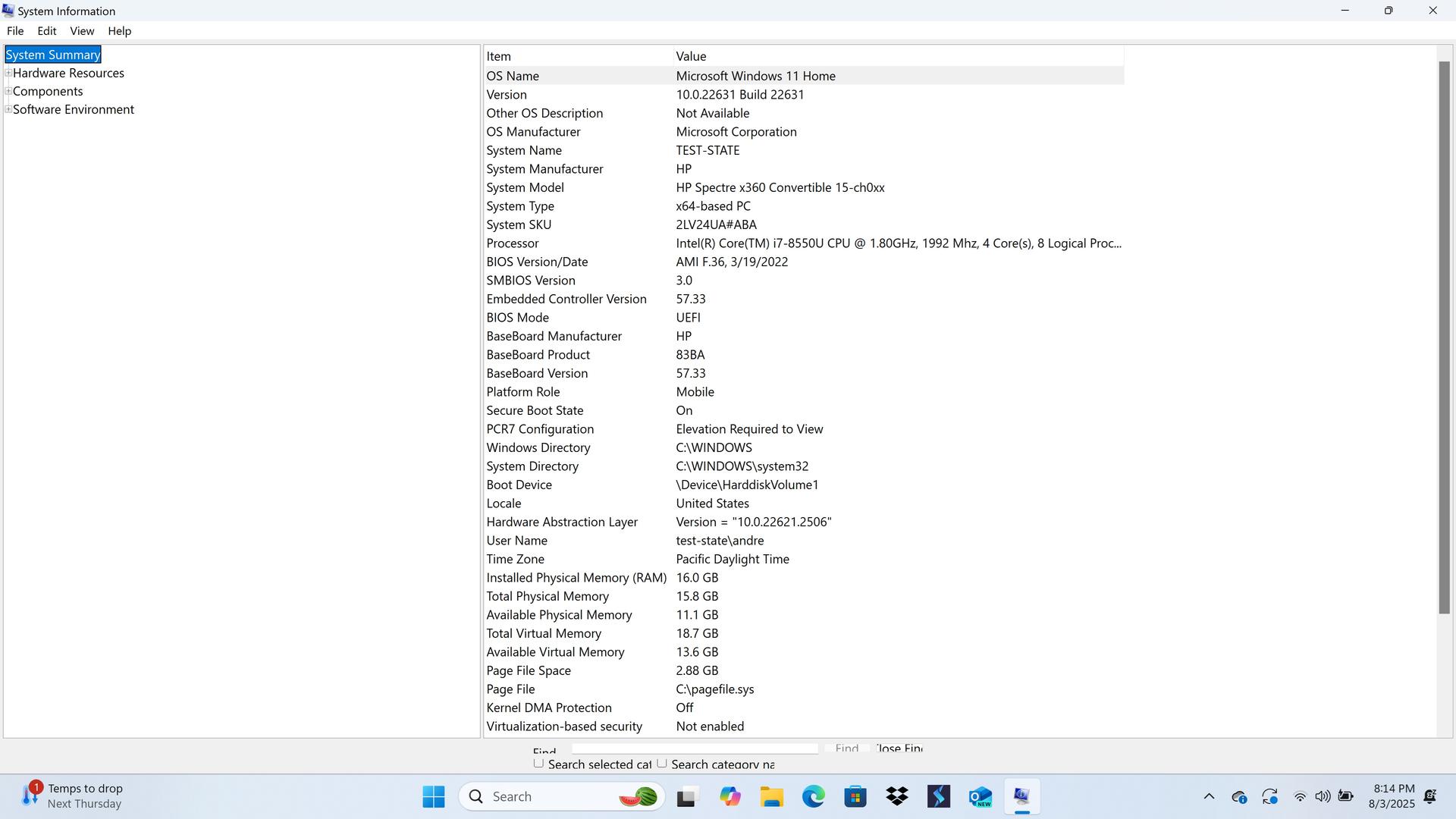This screenshot has height=819, width=1456.
Task: Open the clock showing 8:14 PM
Action: (1392, 796)
